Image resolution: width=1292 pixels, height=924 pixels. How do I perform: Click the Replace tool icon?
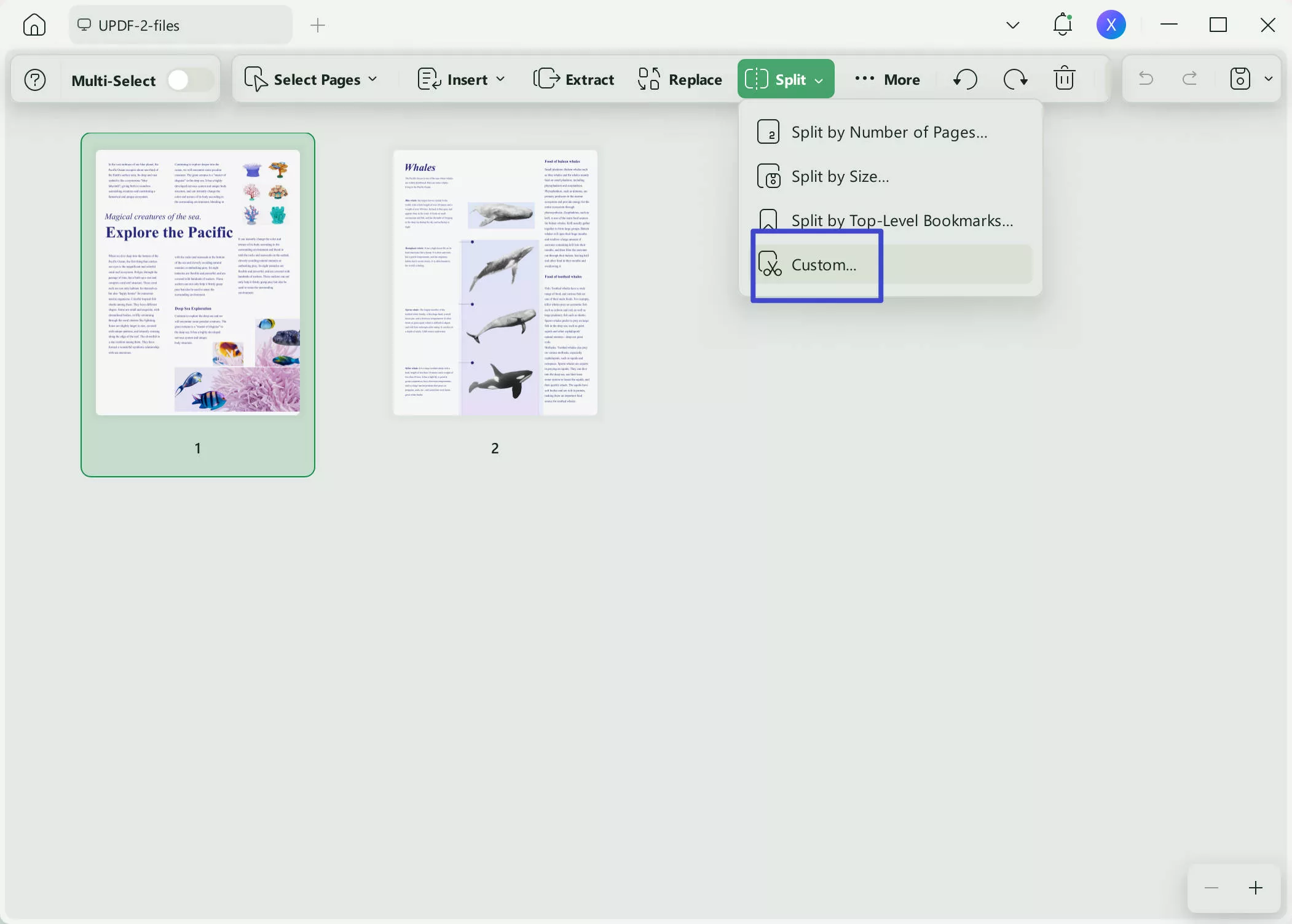[x=648, y=79]
